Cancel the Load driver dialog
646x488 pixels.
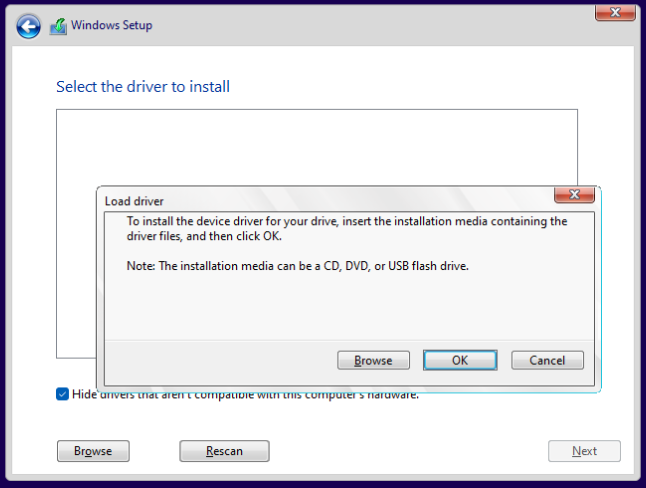[547, 360]
